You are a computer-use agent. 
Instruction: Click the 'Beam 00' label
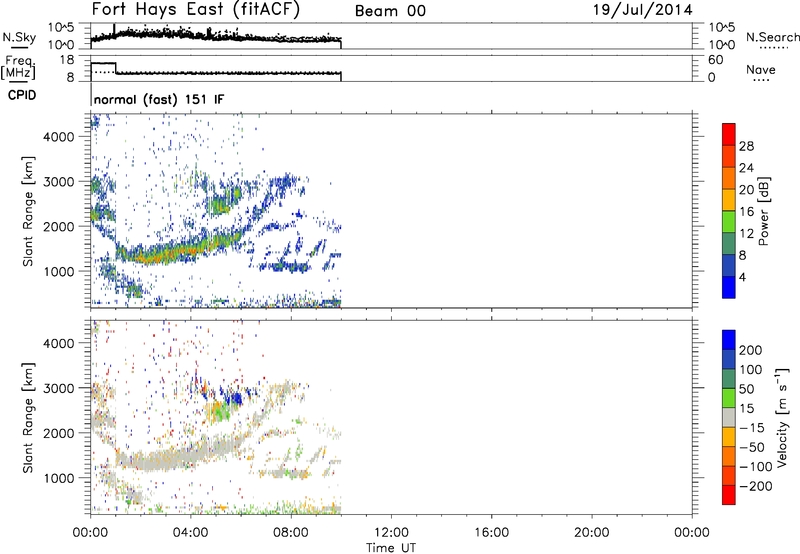pyautogui.click(x=390, y=11)
